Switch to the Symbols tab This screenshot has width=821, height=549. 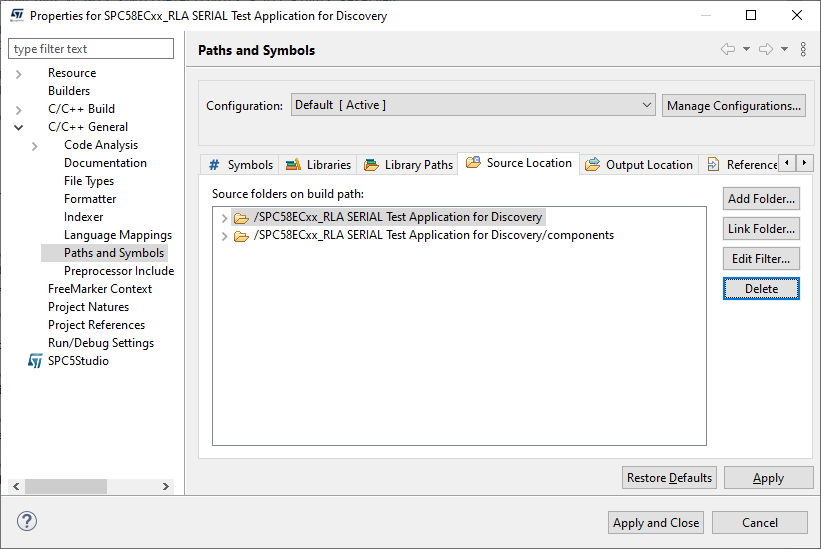pos(240,165)
